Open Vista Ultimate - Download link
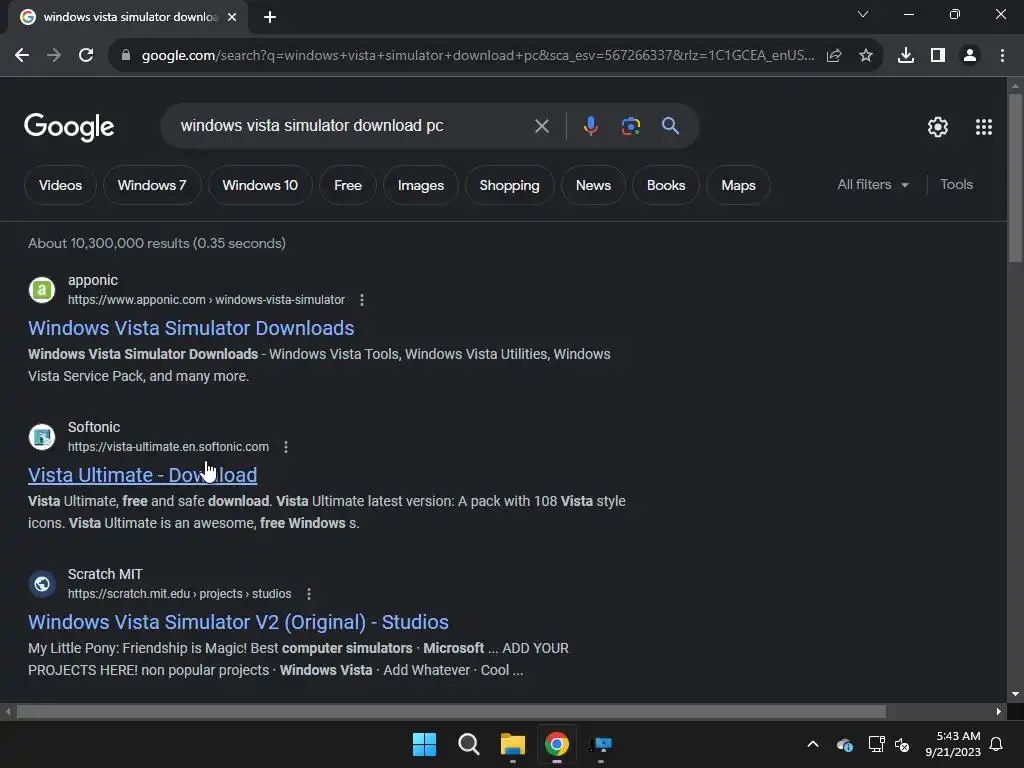The image size is (1024, 768). click(x=142, y=475)
